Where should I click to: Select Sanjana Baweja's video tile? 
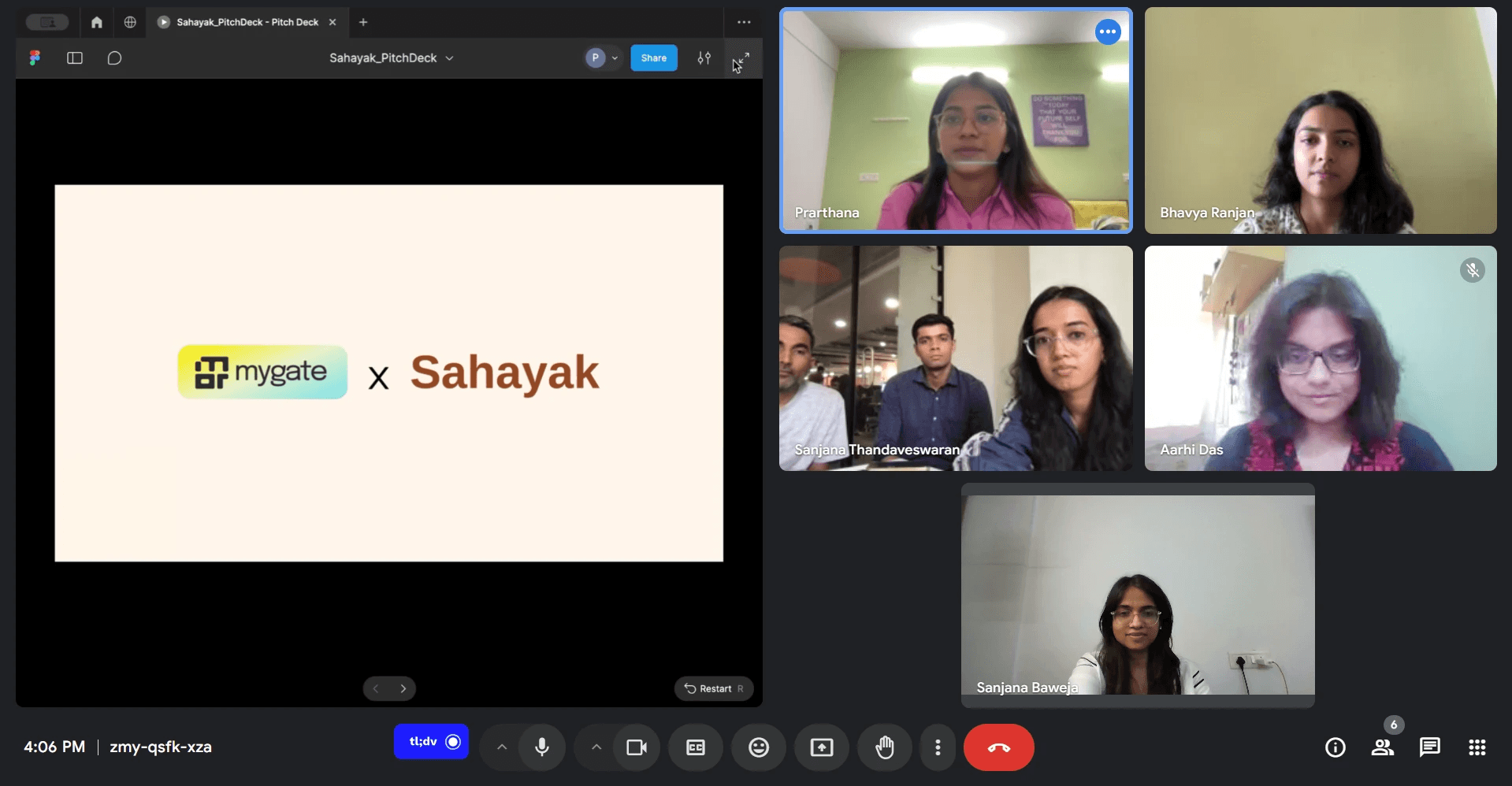click(1138, 595)
